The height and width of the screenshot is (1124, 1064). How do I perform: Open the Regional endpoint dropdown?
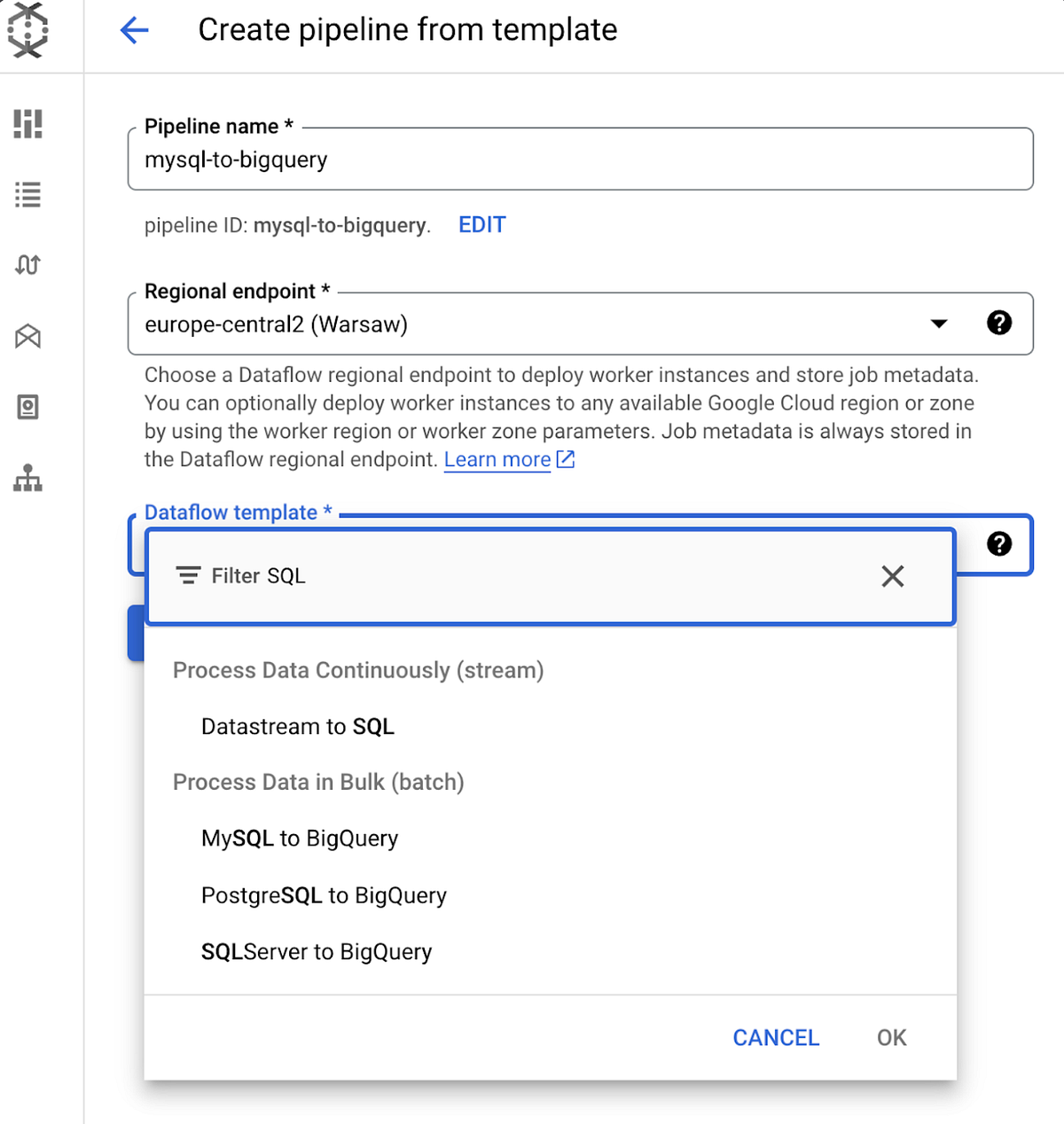tap(938, 324)
